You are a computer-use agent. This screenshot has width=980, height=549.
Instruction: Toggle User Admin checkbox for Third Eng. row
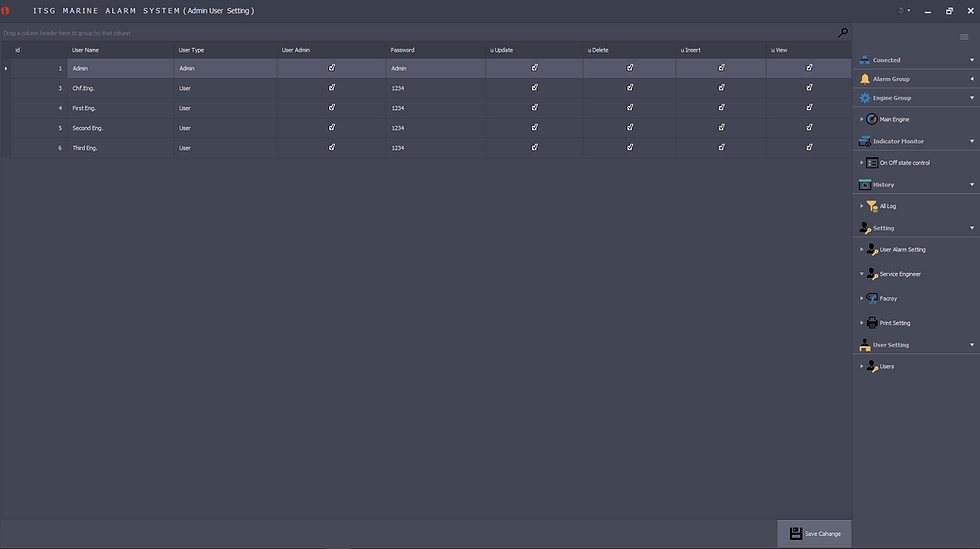(332, 148)
